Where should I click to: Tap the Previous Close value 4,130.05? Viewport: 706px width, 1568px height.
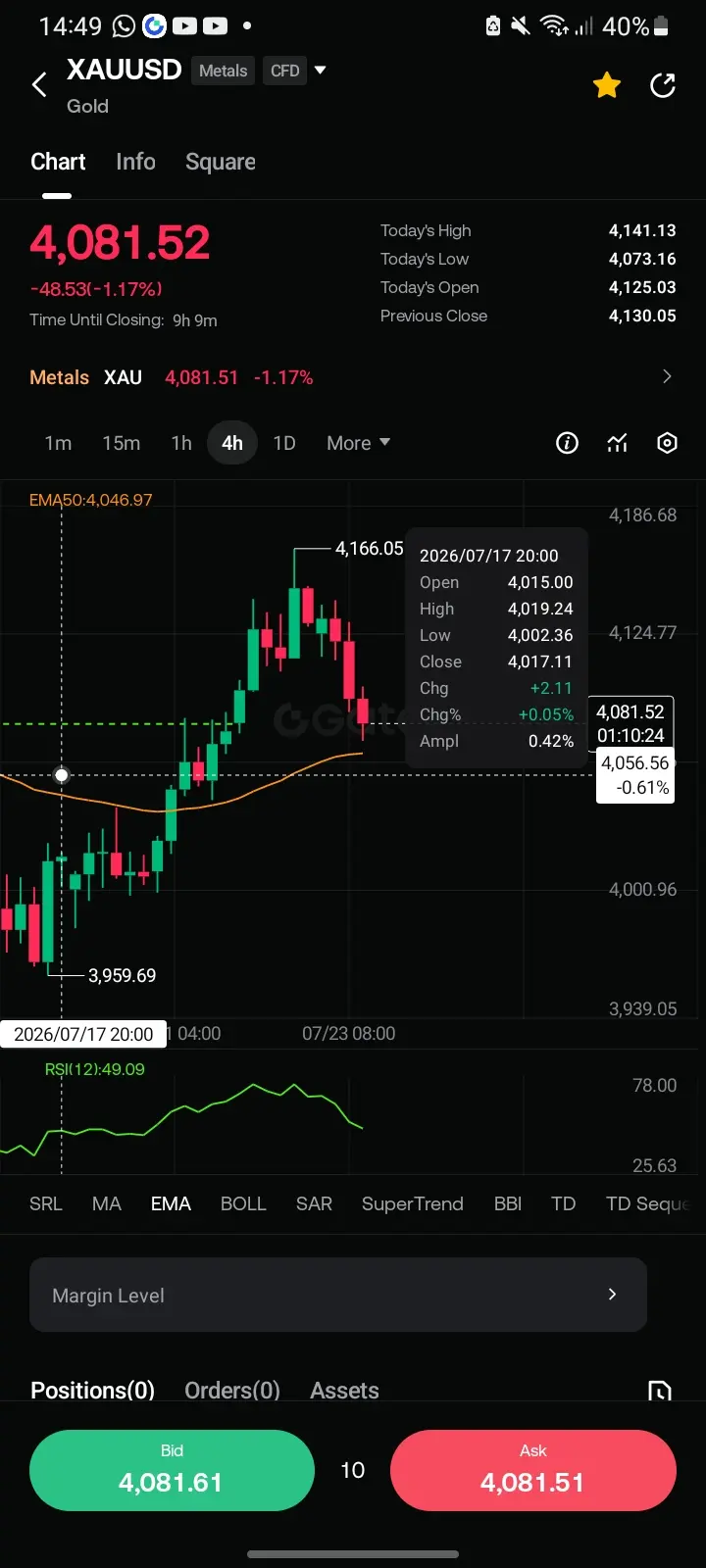click(x=642, y=316)
